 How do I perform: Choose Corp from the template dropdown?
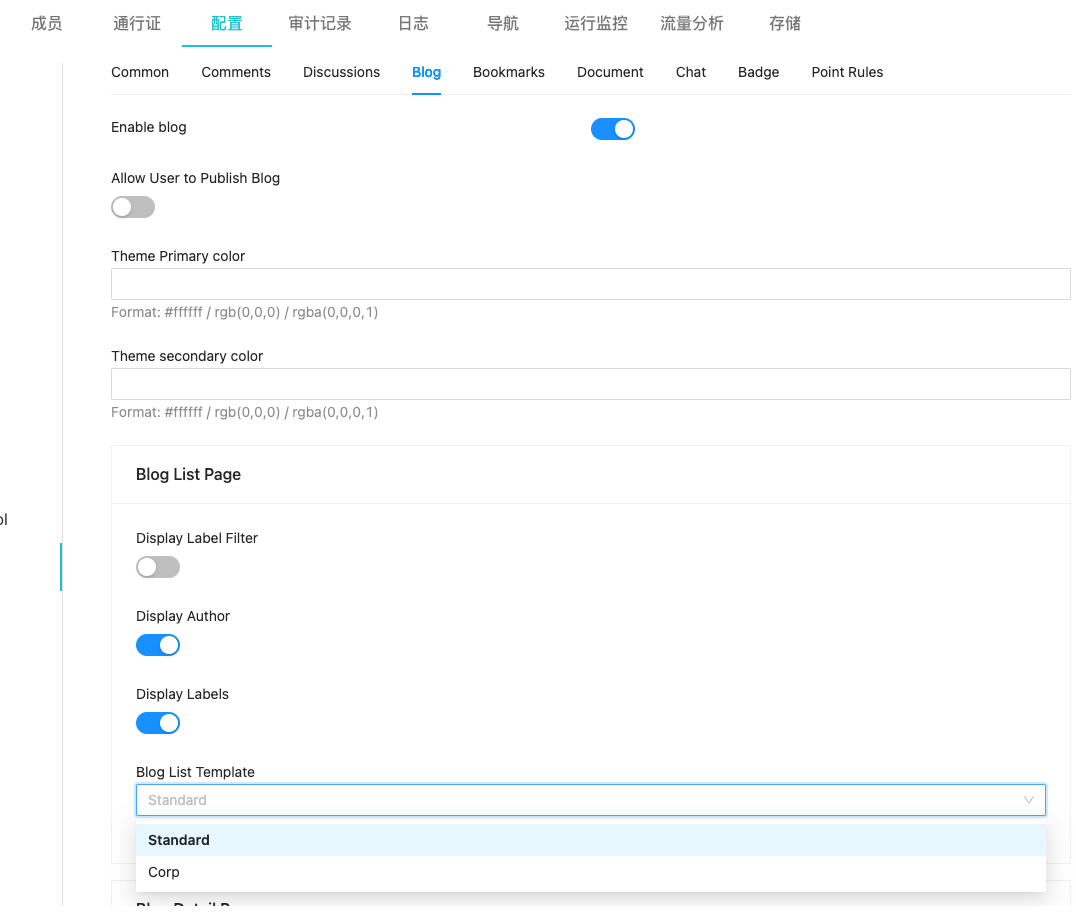point(164,872)
